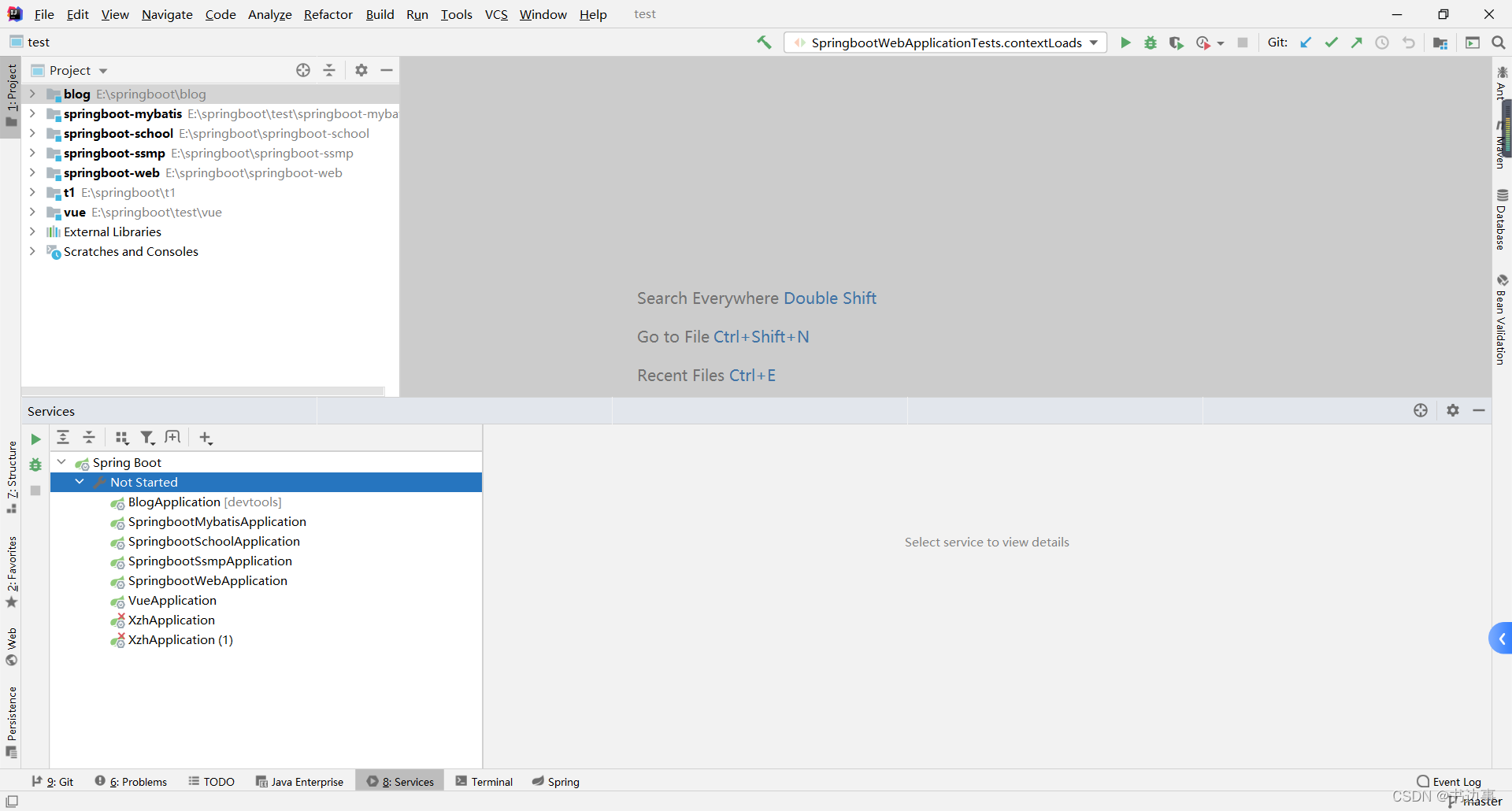Screen dimensions: 1512x811
Task: Run the selected configuration with green play button
Action: tap(1125, 43)
